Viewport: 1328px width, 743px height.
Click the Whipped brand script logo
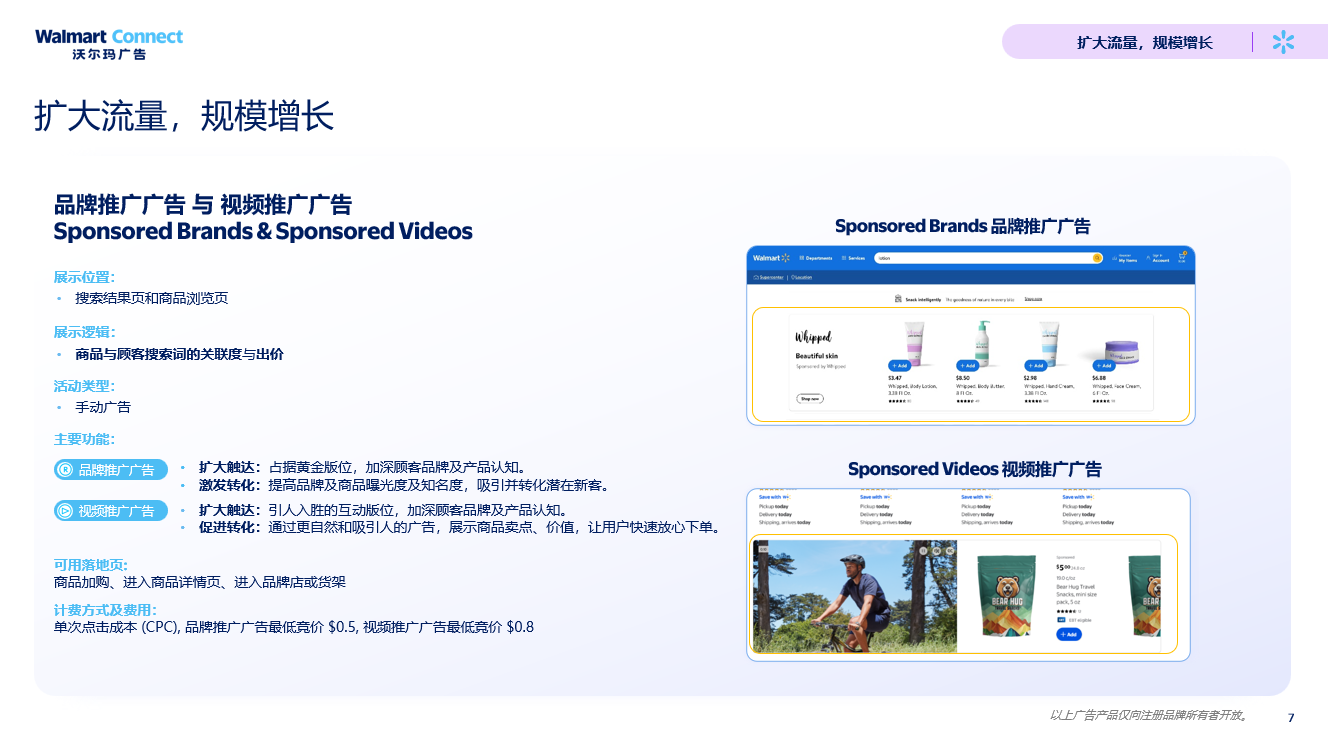(x=813, y=337)
